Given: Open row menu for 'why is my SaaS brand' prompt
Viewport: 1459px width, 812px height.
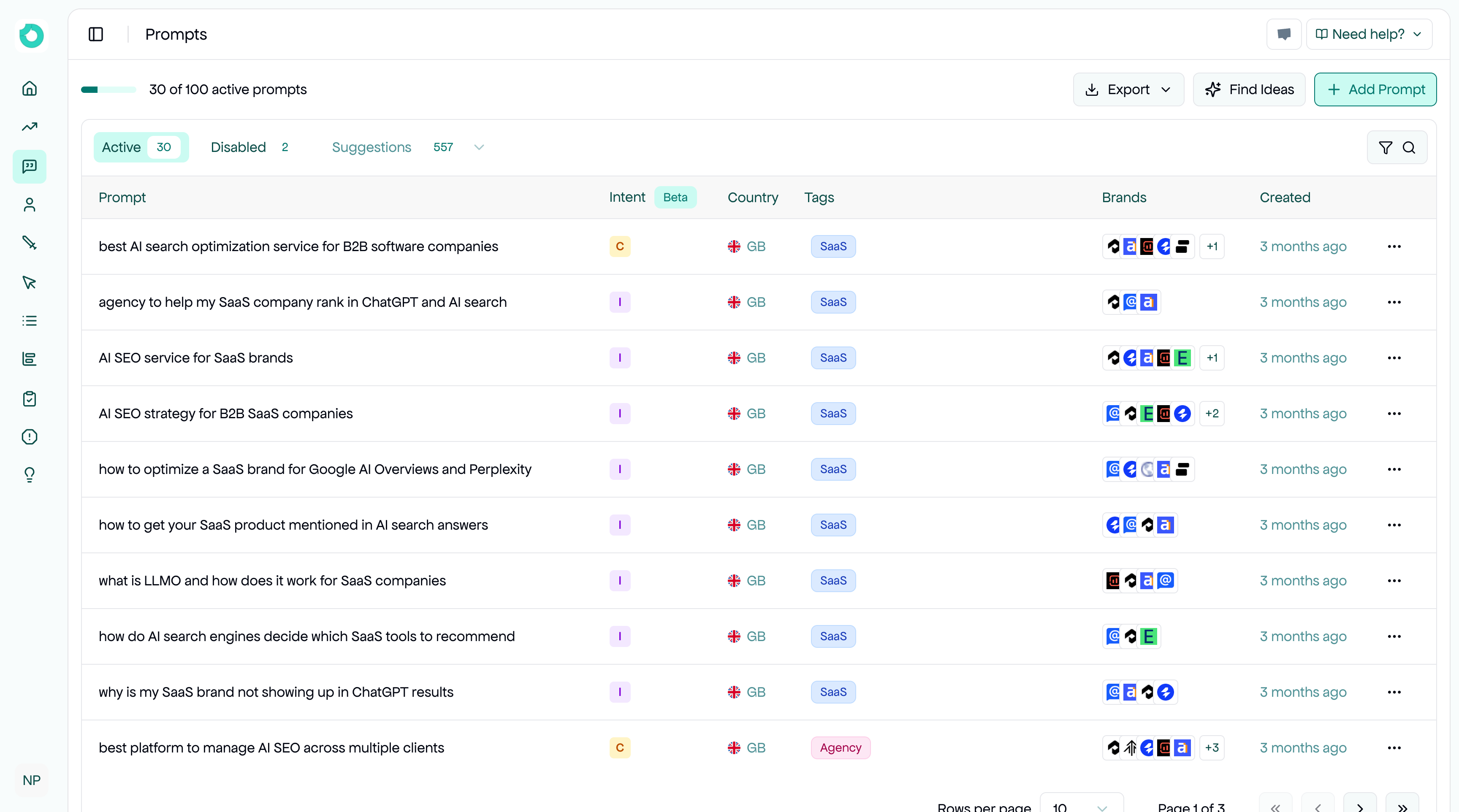Looking at the screenshot, I should point(1394,692).
